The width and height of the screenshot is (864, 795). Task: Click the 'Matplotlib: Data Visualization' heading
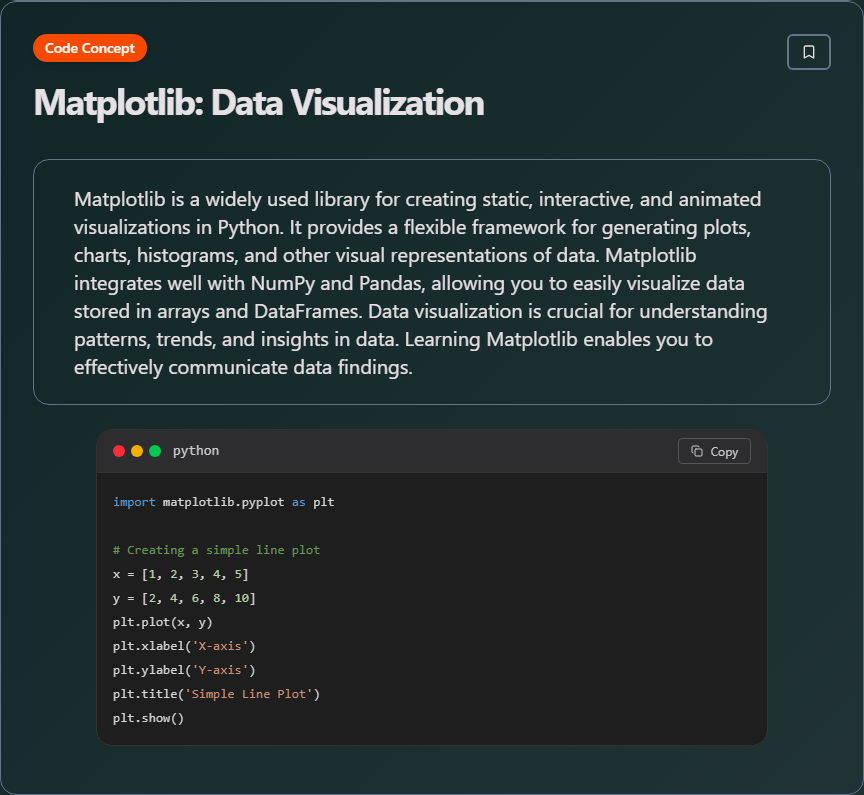[x=259, y=103]
